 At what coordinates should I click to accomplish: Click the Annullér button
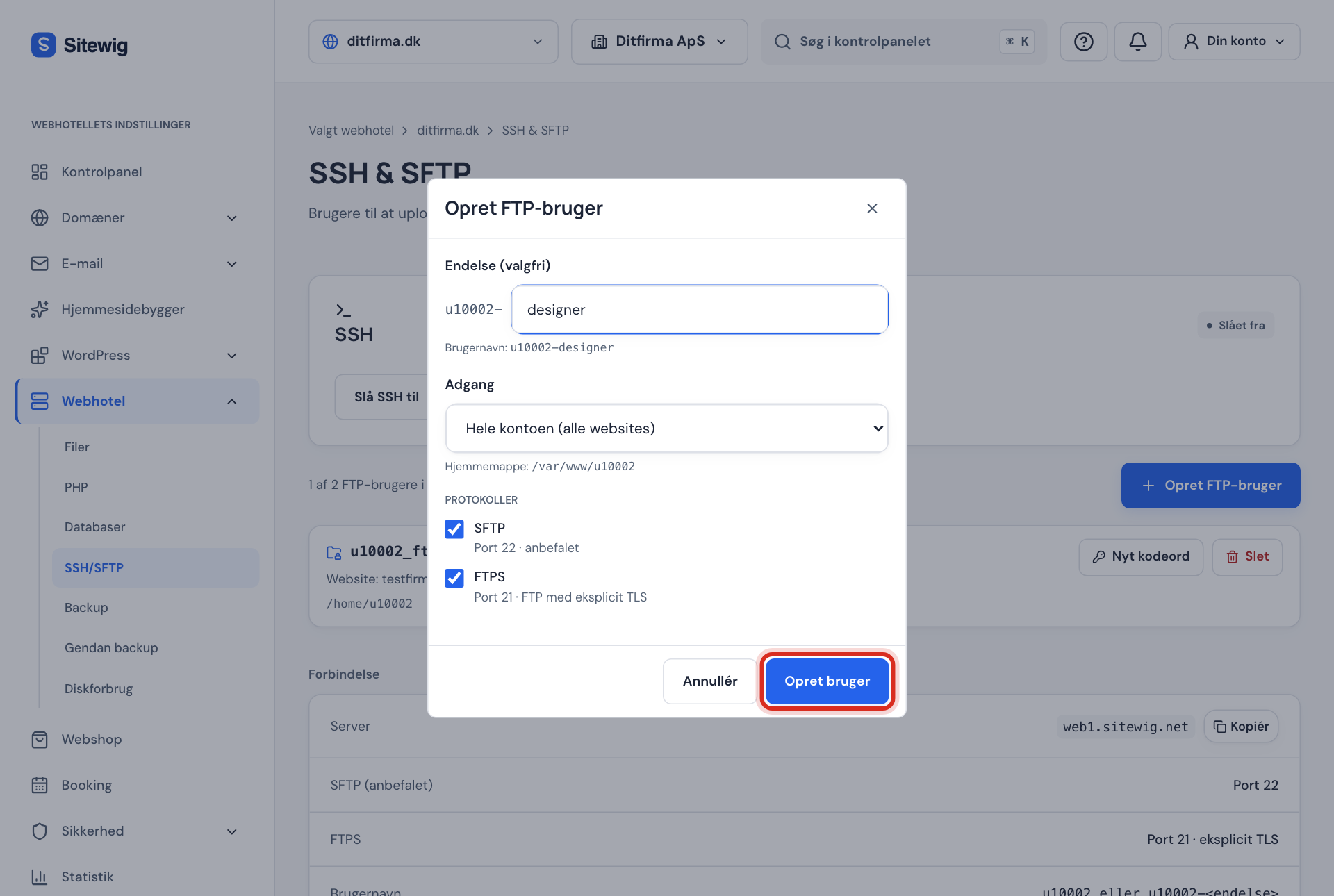click(709, 681)
